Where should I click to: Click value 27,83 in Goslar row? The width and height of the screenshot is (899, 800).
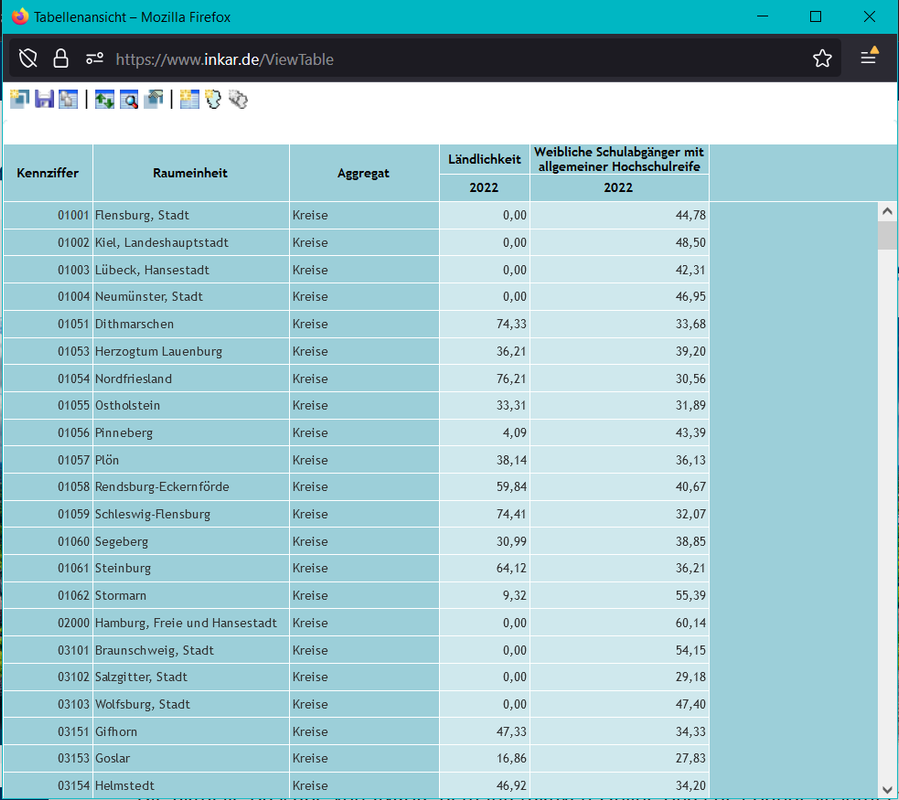tap(619, 758)
